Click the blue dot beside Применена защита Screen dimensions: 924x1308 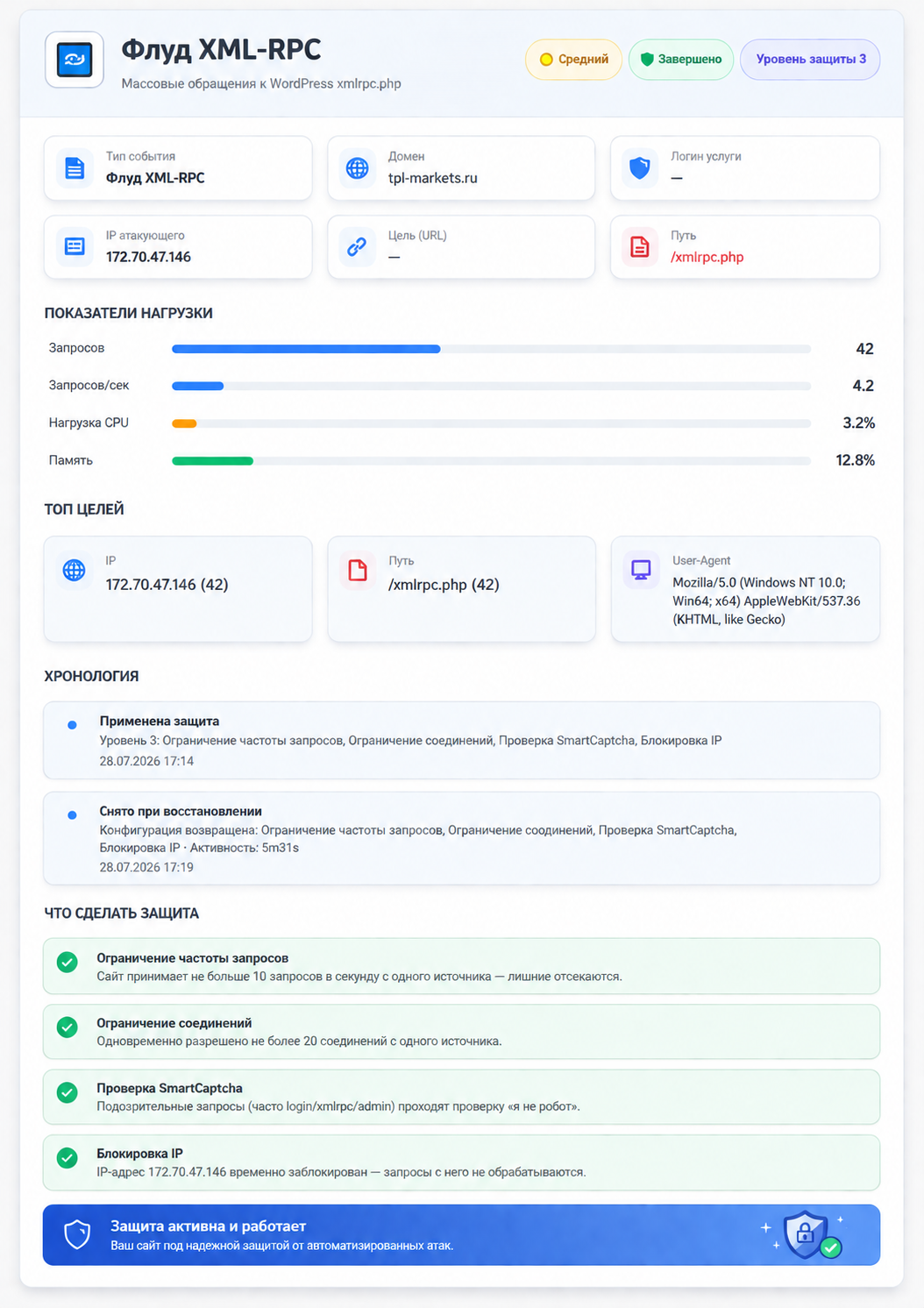click(72, 725)
